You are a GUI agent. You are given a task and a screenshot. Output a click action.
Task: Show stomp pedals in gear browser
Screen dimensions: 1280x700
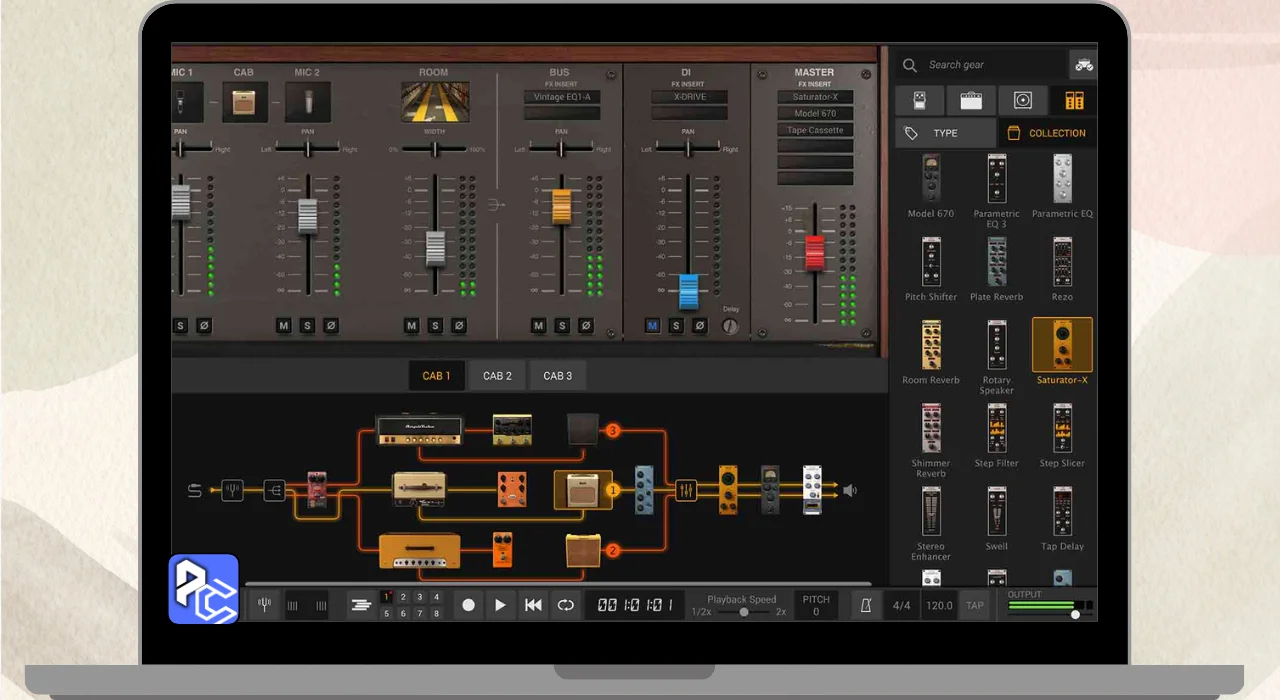[x=920, y=100]
